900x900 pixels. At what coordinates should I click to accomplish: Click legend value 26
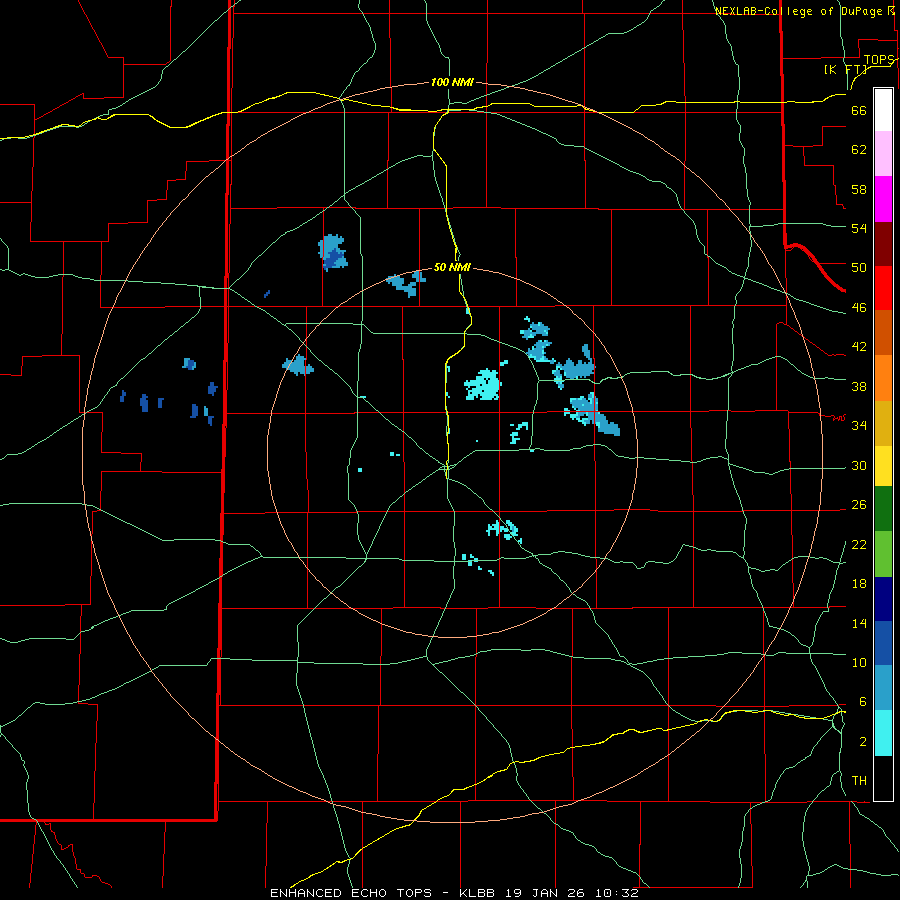coord(859,505)
